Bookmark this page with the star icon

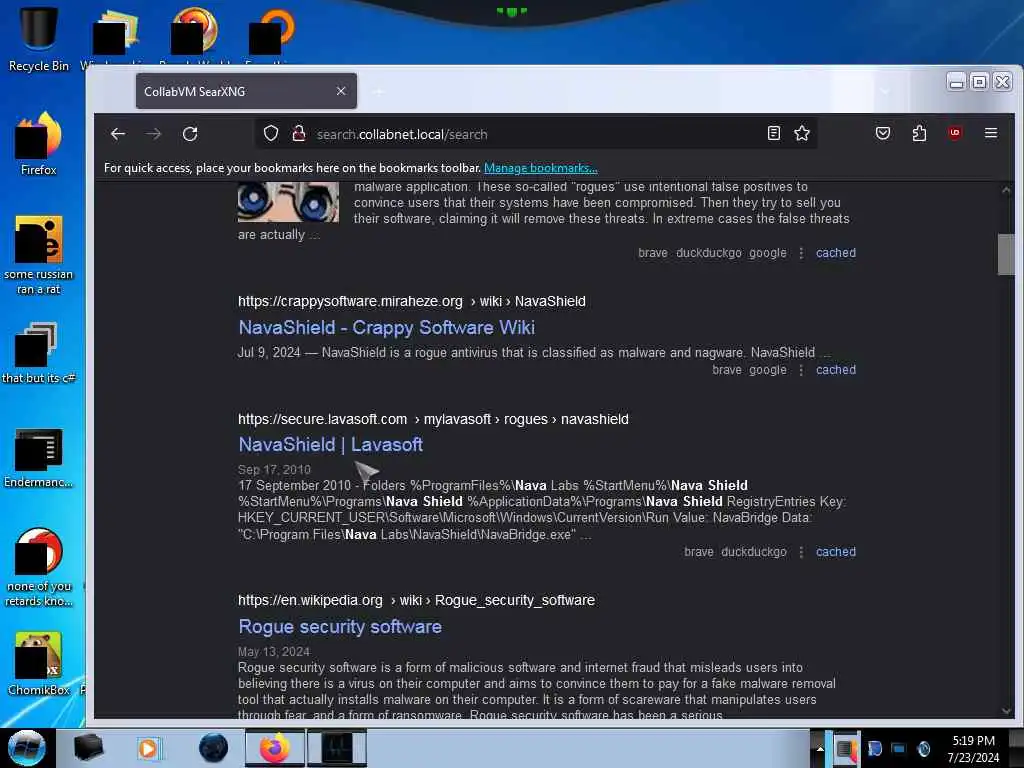pos(802,133)
